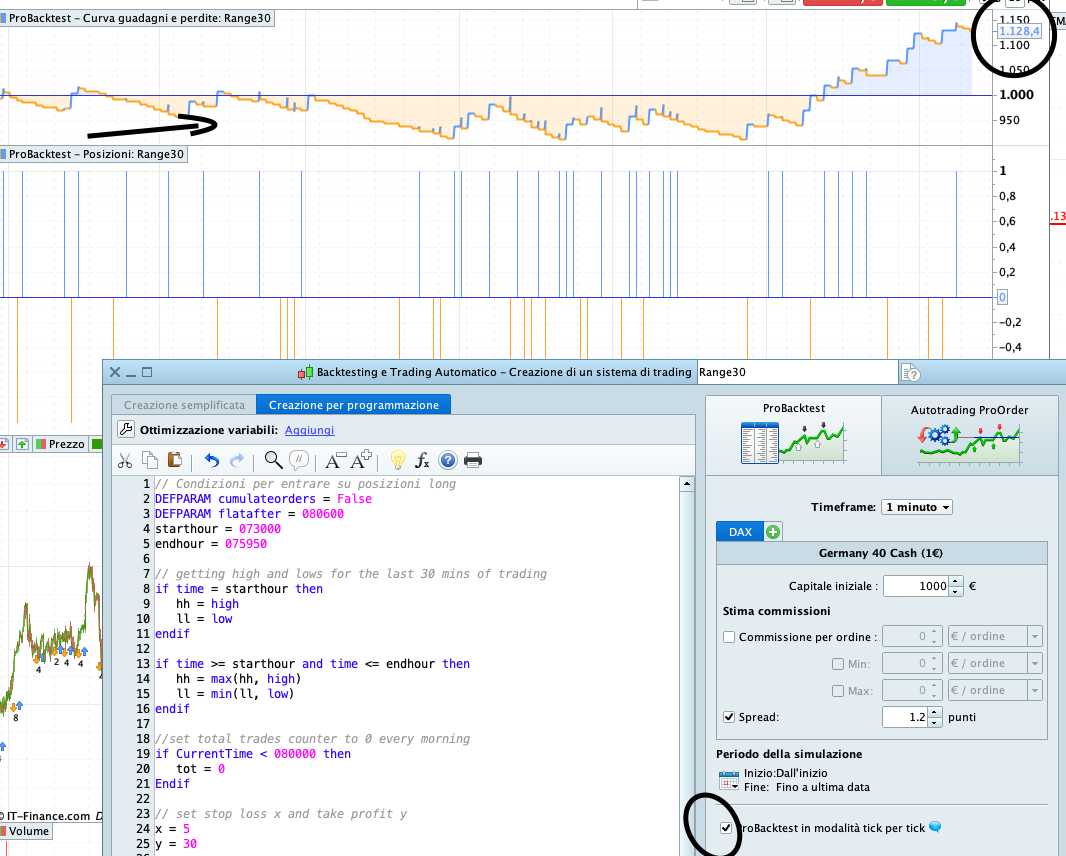Enable the Commissione per ordine checkbox
1066x856 pixels.
coord(729,637)
